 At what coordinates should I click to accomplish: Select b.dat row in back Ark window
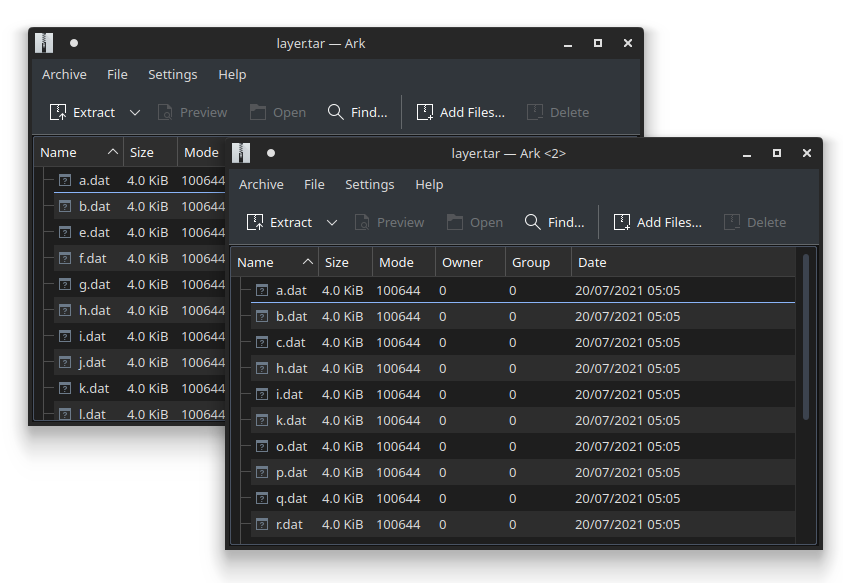(x=139, y=206)
